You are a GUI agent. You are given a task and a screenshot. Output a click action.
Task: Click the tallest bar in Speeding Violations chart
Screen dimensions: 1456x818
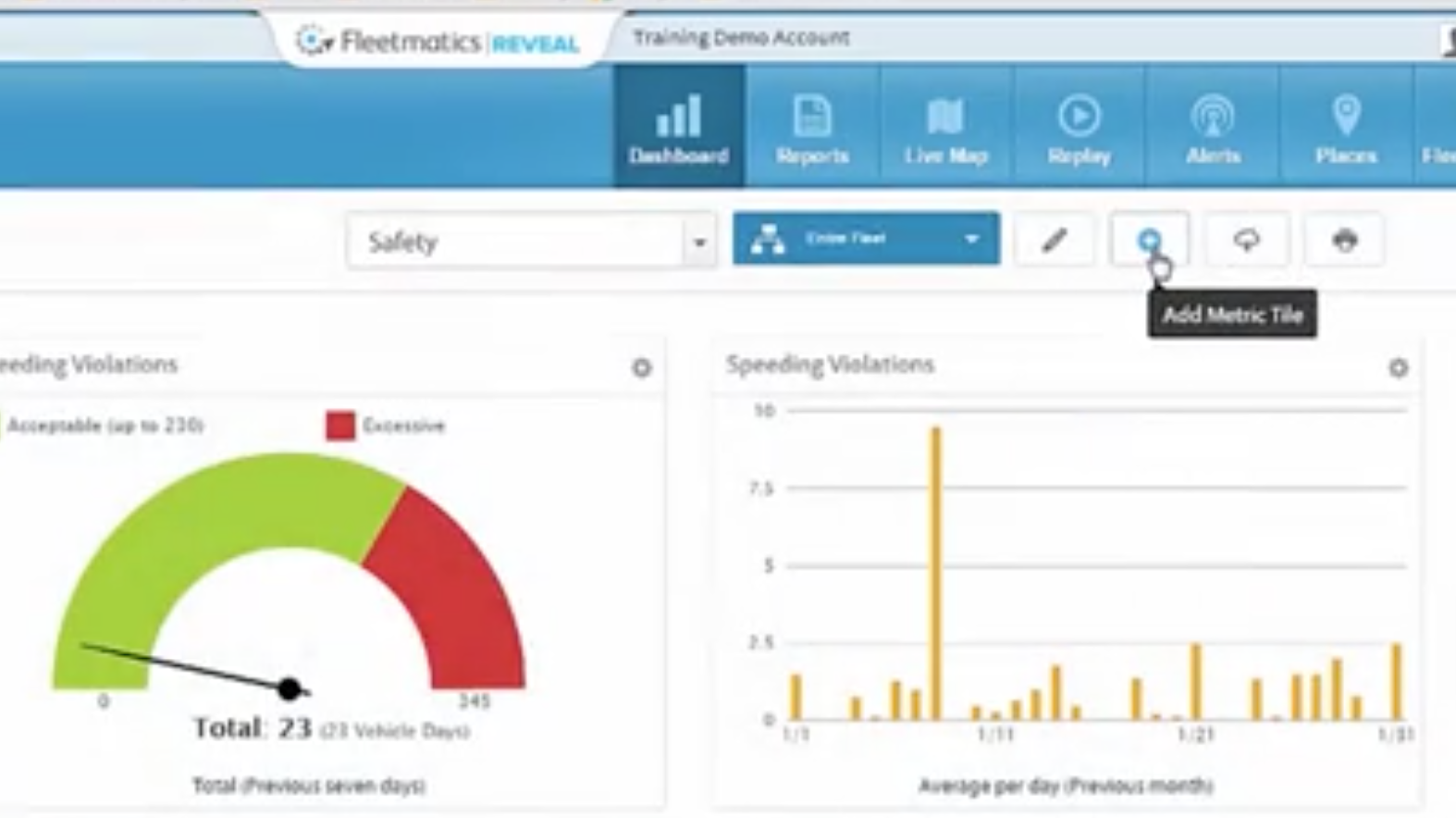pyautogui.click(x=935, y=574)
